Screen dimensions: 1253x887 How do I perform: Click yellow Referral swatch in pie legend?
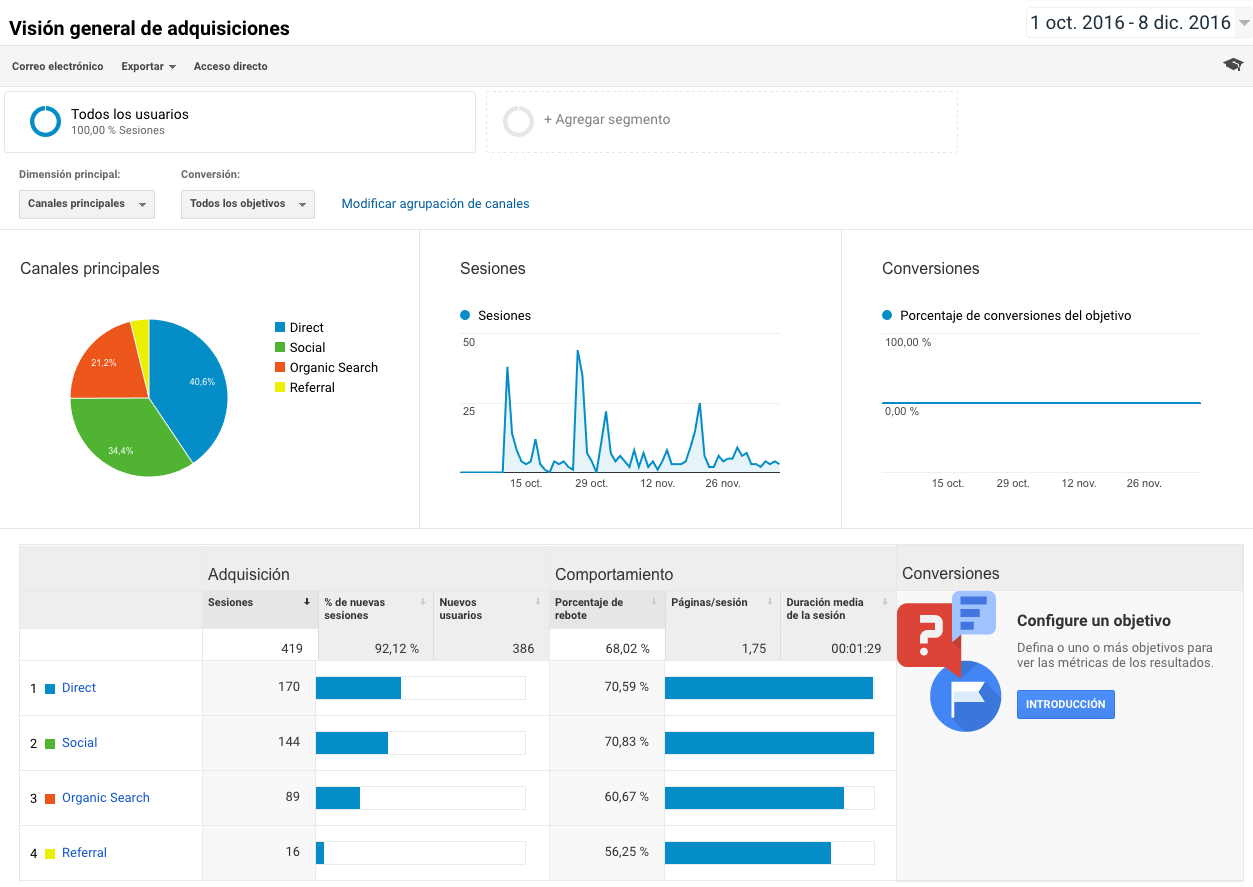pos(280,388)
